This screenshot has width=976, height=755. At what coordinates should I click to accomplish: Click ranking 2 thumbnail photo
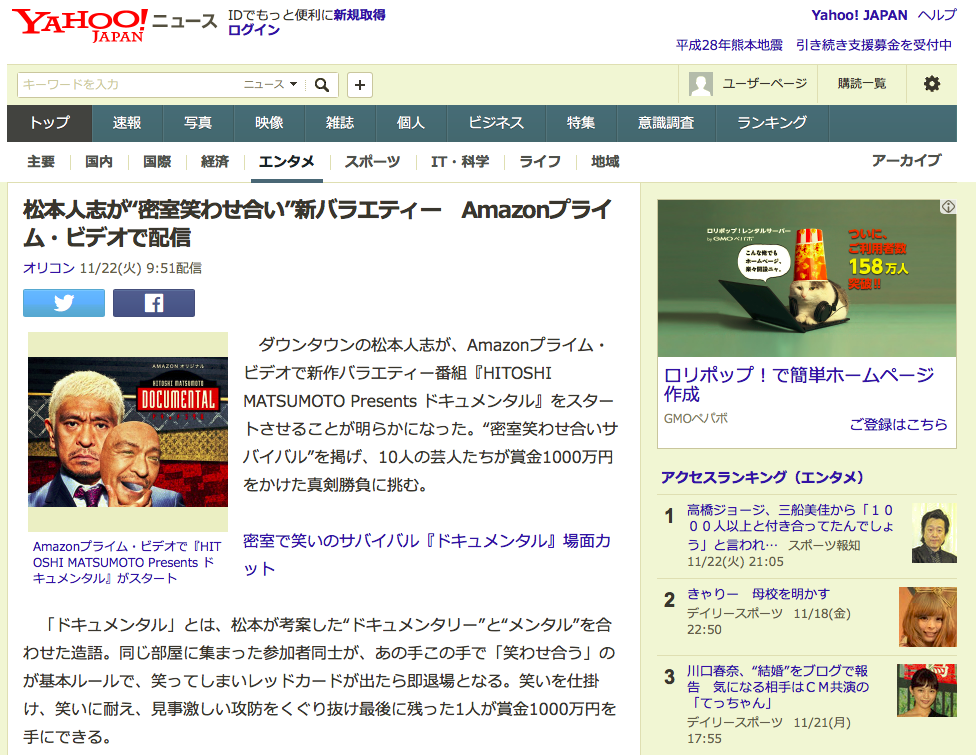pyautogui.click(x=927, y=617)
